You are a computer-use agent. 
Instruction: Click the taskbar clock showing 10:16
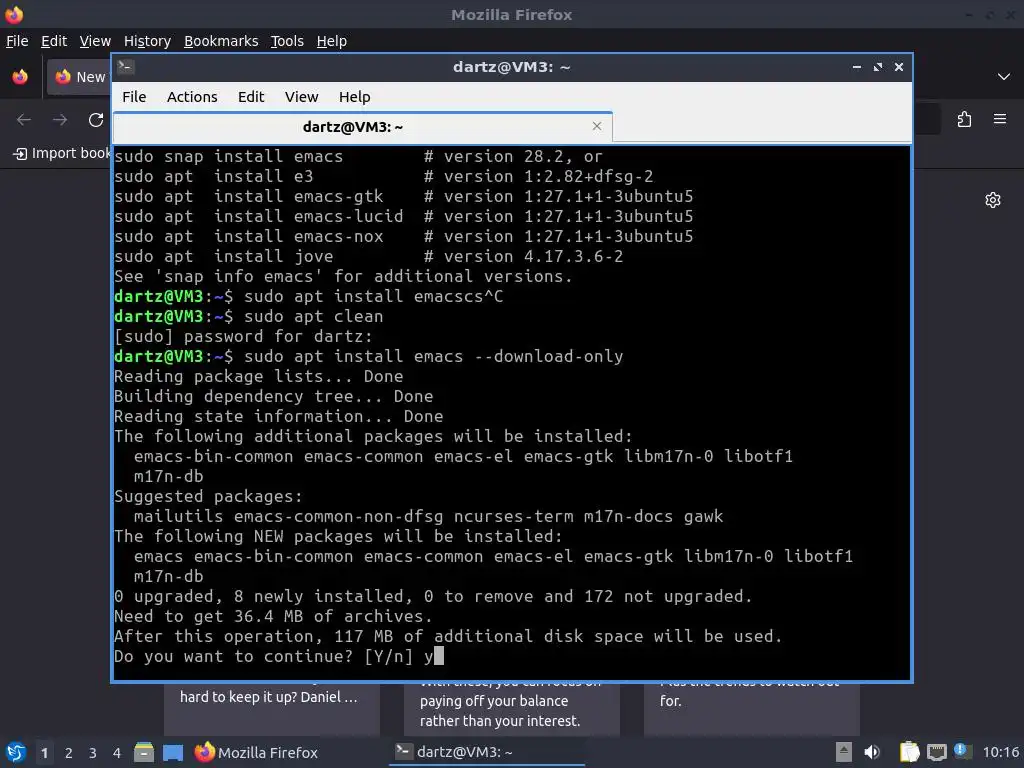point(1000,752)
